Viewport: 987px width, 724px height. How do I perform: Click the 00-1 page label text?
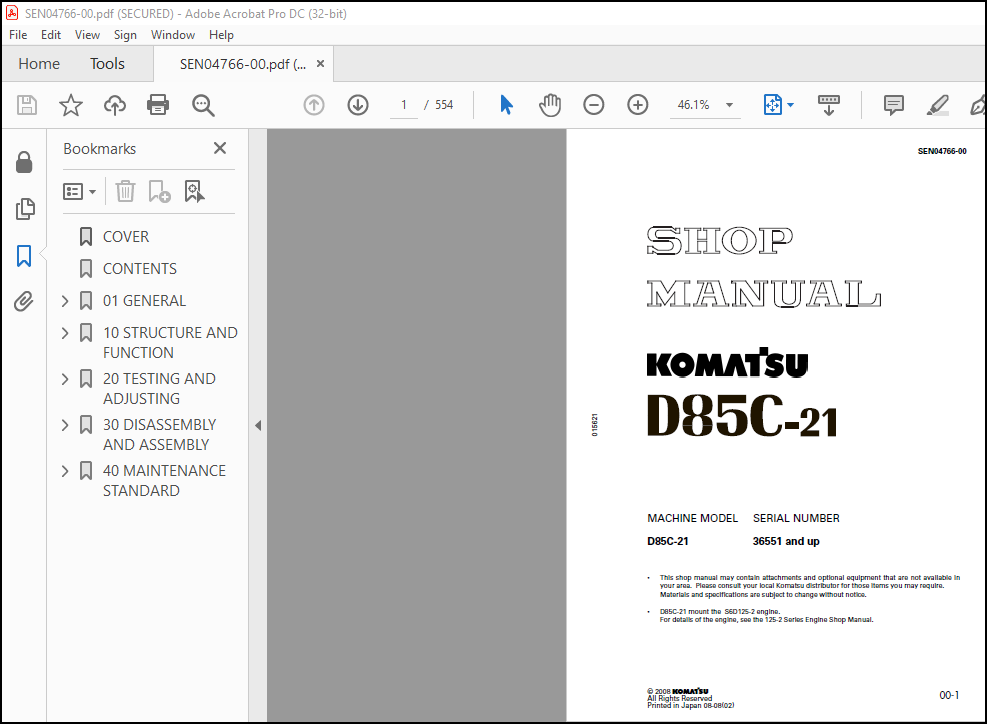point(949,695)
